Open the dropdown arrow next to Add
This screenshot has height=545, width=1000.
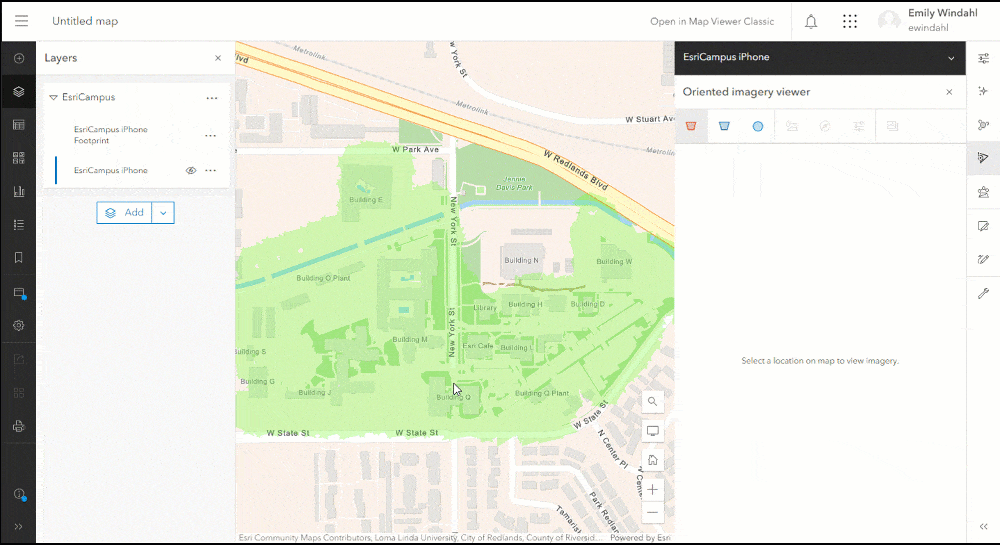[x=163, y=213]
